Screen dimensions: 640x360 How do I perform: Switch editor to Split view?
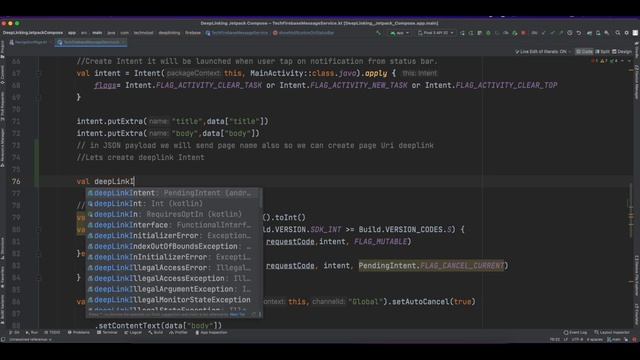602,52
